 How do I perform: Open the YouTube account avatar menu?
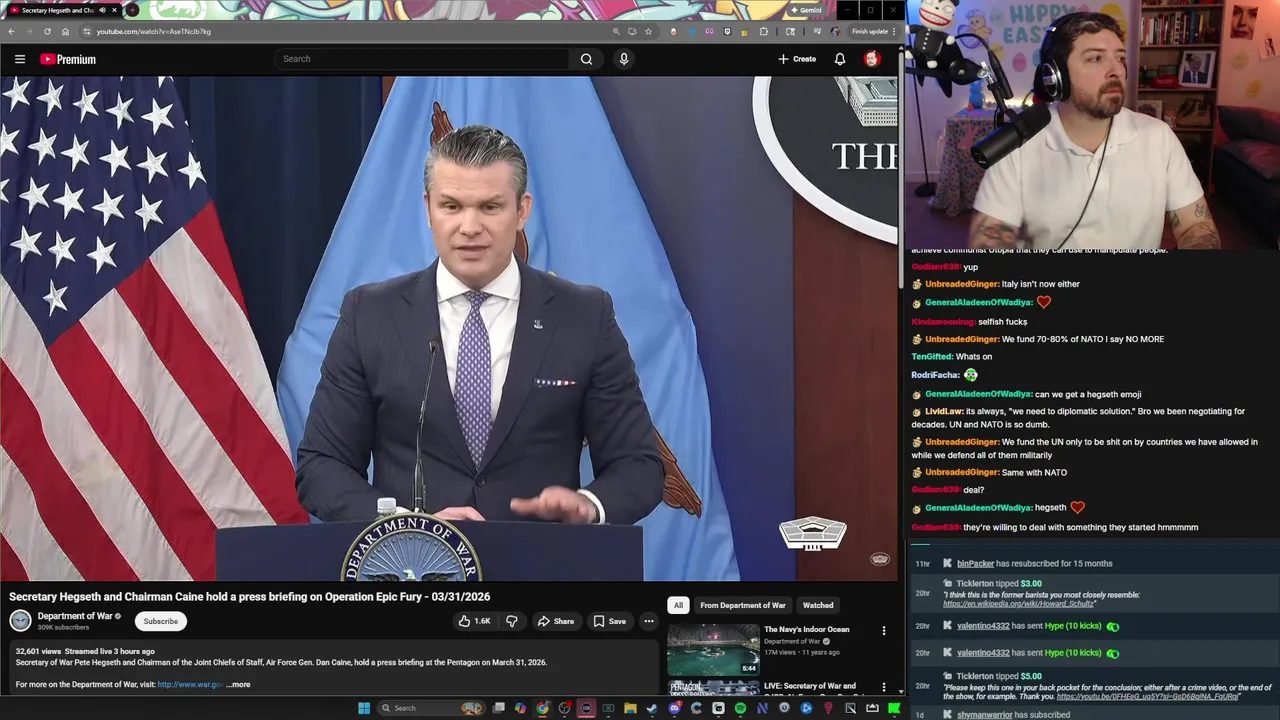[x=871, y=59]
